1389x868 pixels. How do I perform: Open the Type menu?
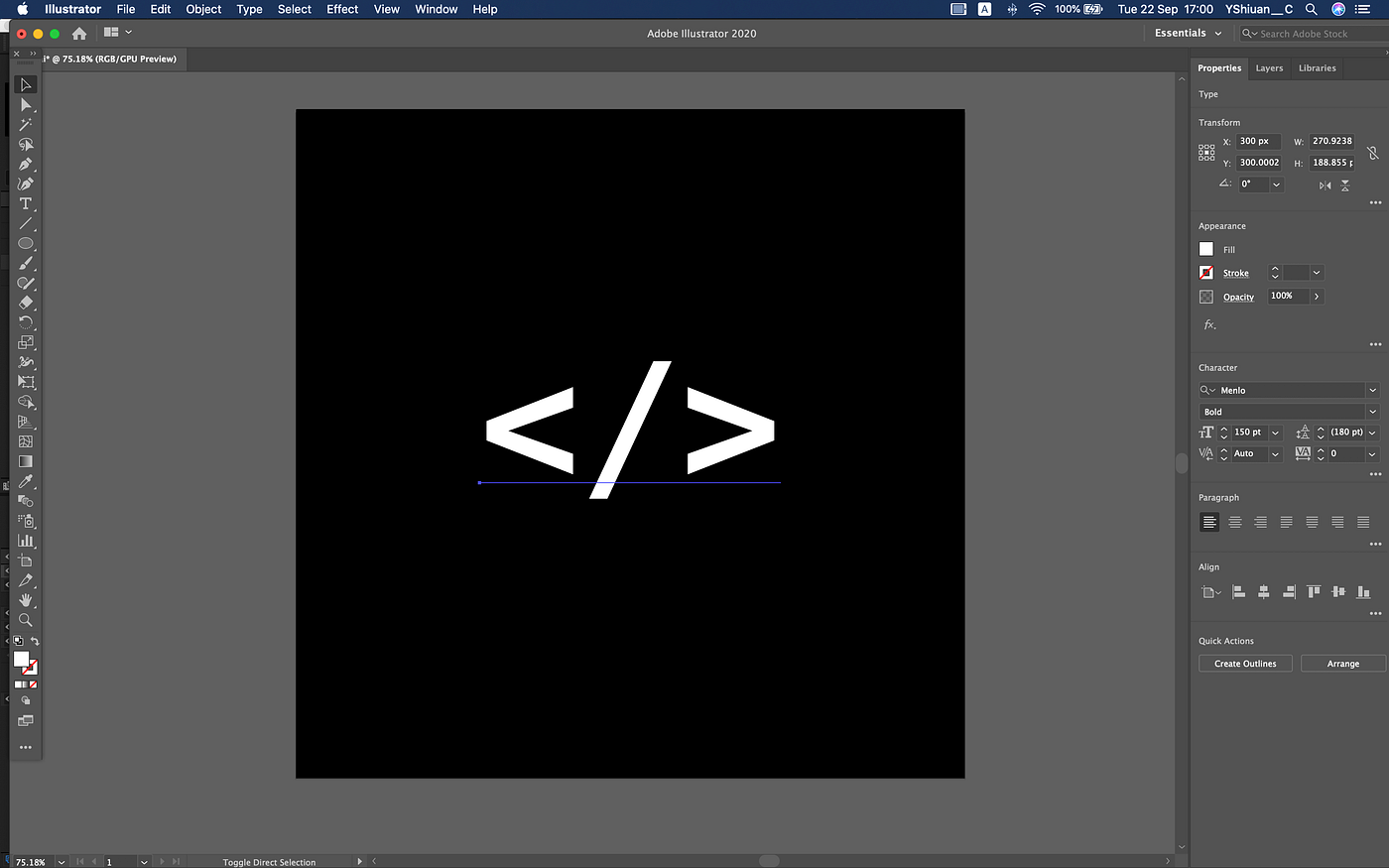[250, 9]
